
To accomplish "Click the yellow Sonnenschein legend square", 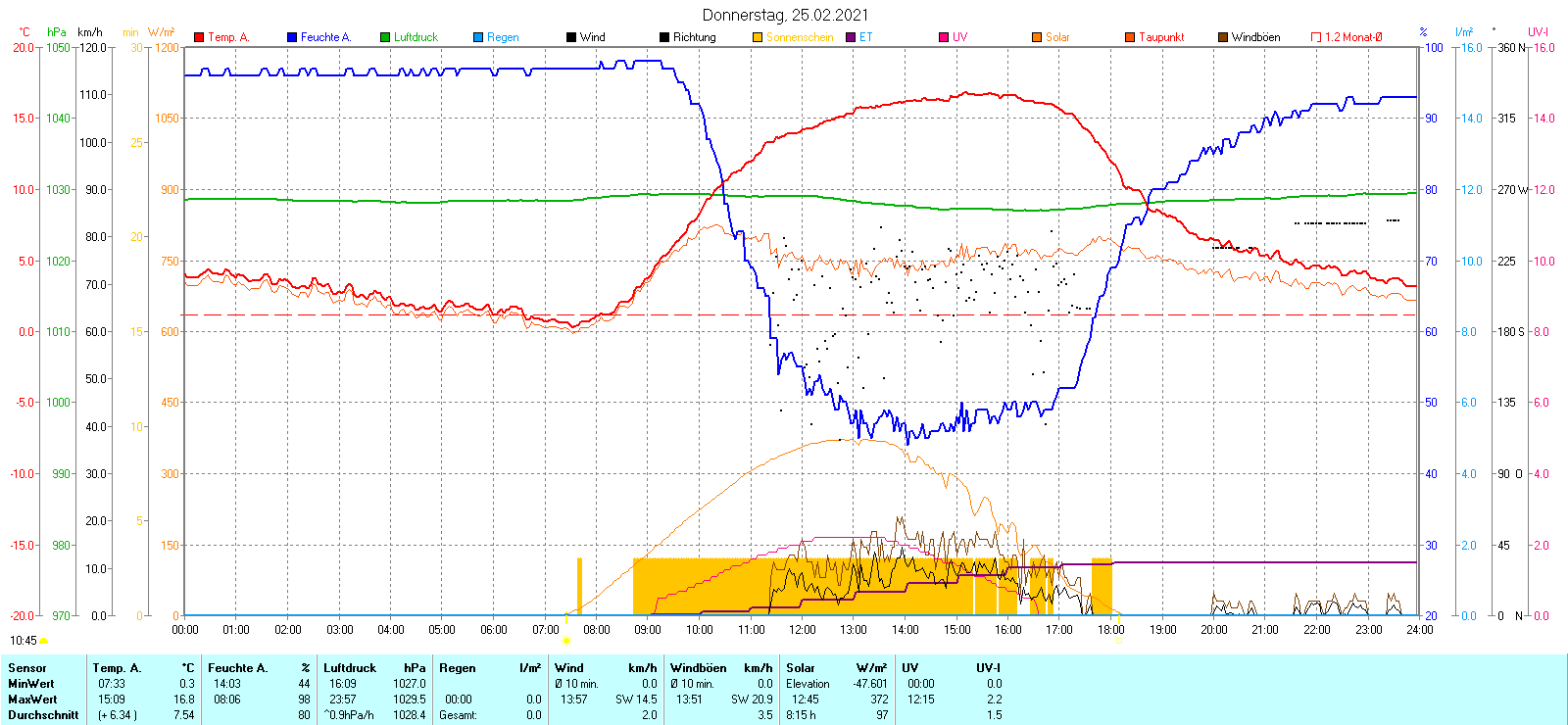I will click(758, 37).
